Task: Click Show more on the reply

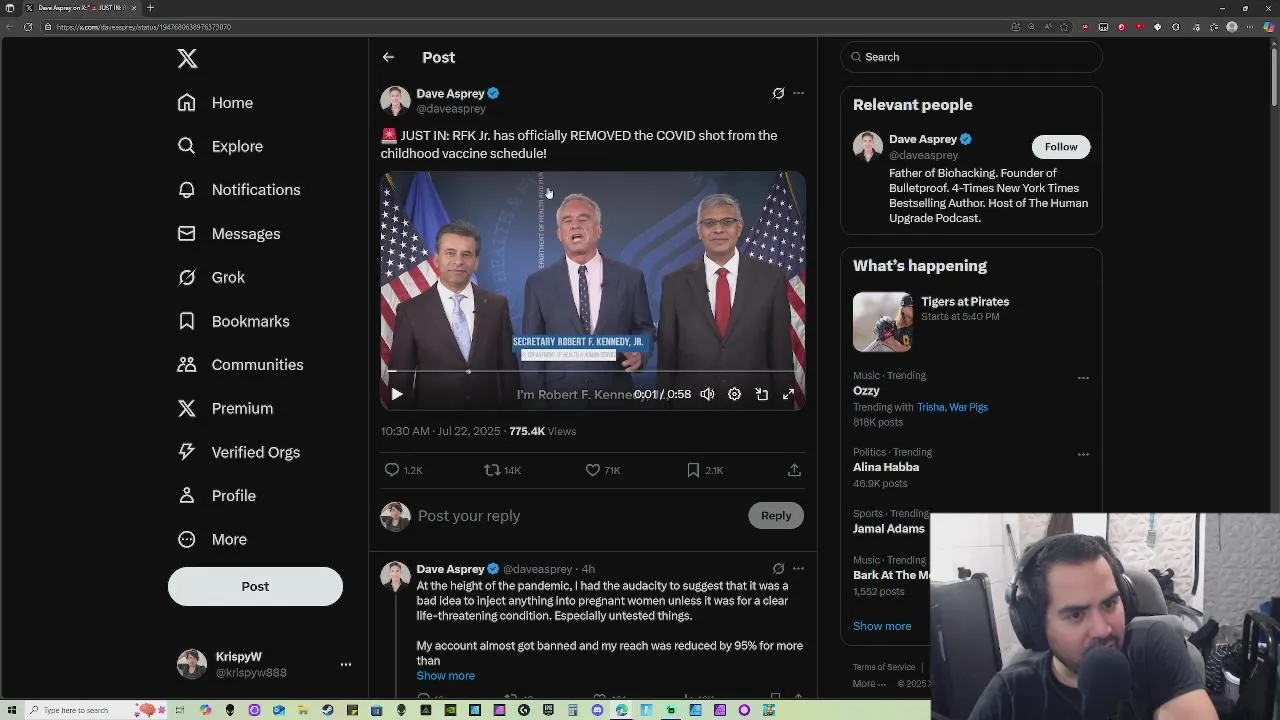Action: (446, 676)
